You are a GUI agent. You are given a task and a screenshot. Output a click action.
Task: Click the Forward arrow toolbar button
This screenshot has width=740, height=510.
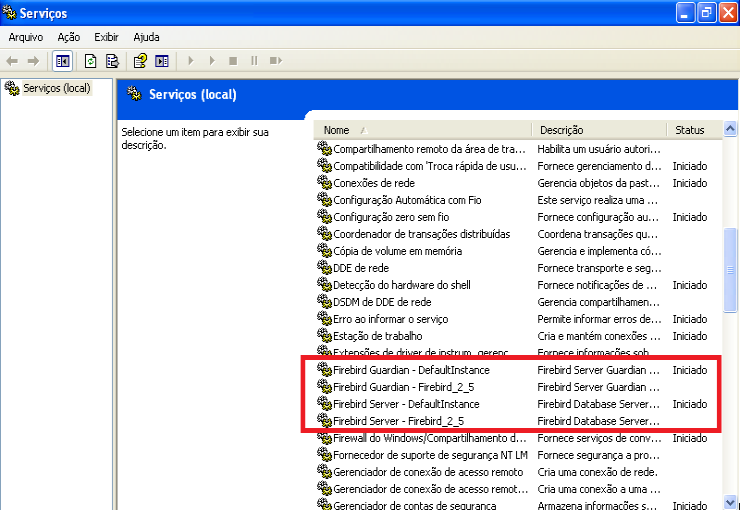click(x=34, y=61)
